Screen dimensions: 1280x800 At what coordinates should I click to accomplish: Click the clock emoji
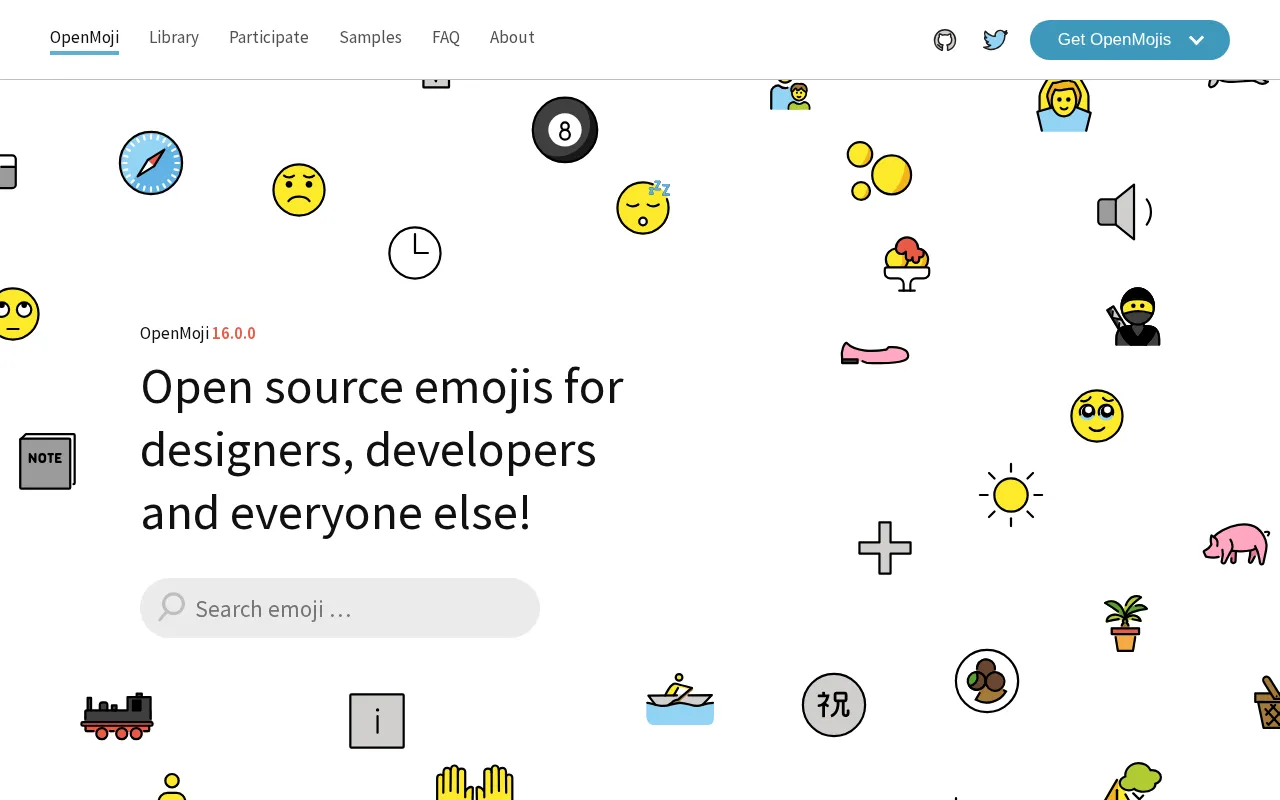[x=415, y=253]
